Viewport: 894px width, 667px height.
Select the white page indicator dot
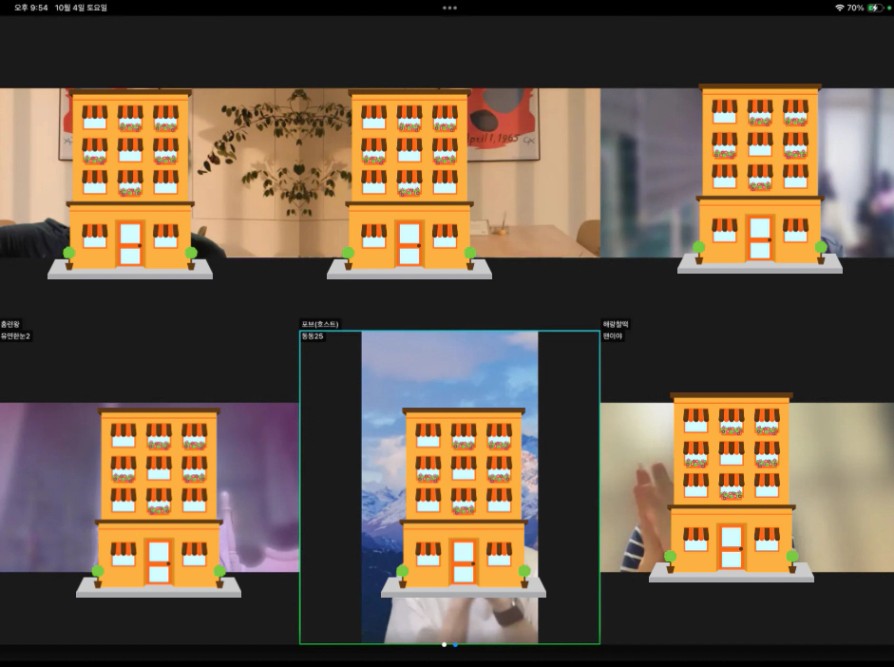coord(444,644)
